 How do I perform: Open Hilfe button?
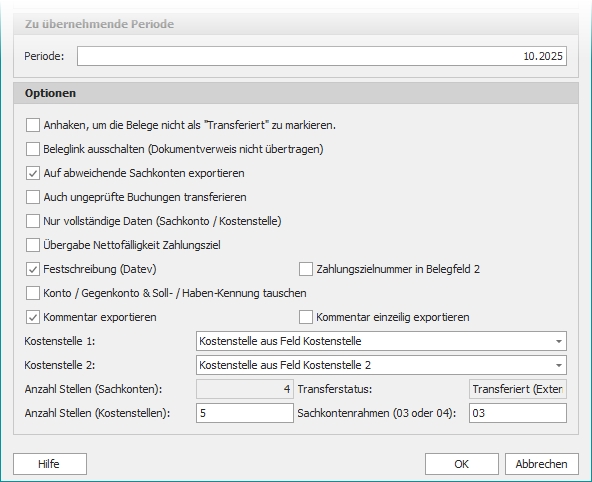(x=50, y=464)
